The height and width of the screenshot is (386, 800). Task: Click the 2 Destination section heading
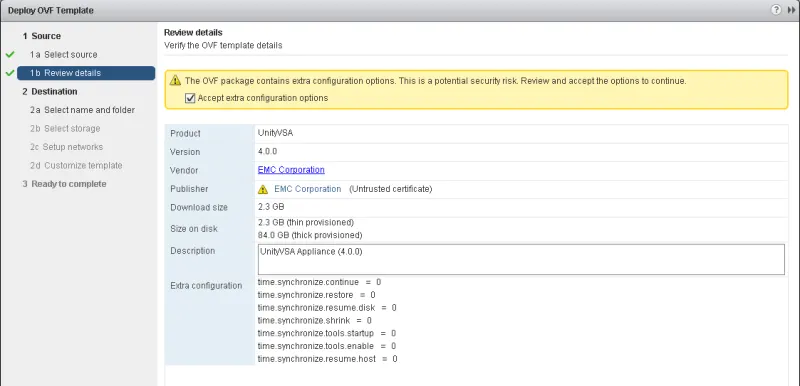click(x=49, y=92)
